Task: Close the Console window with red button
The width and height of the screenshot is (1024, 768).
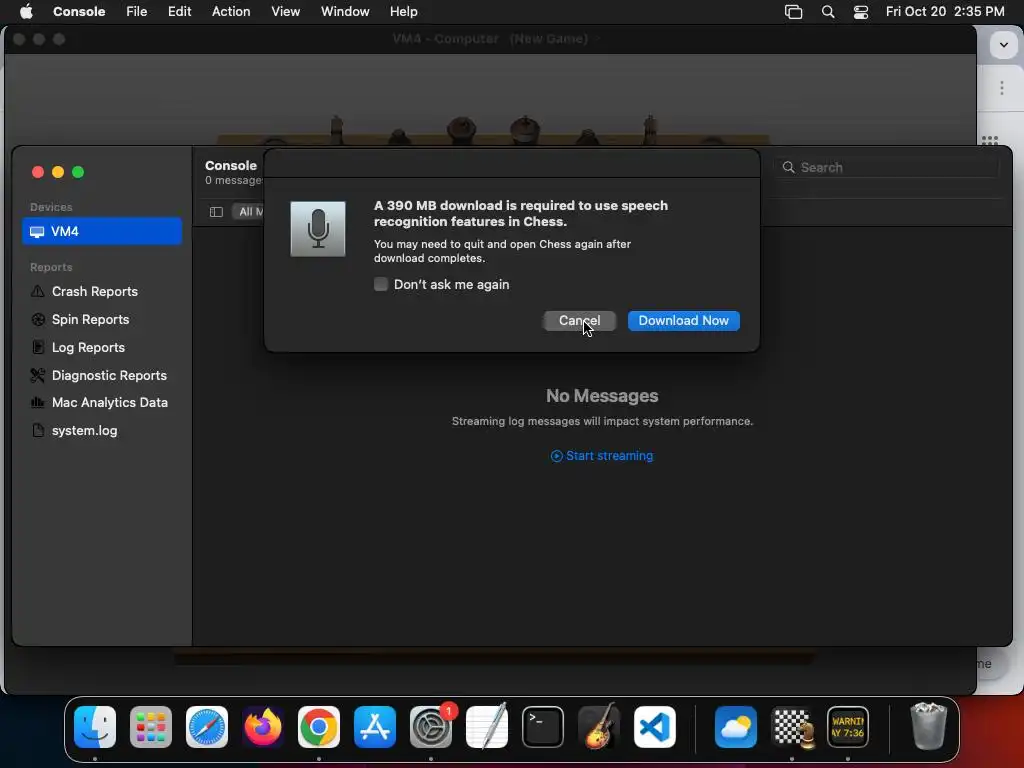Action: tap(38, 172)
